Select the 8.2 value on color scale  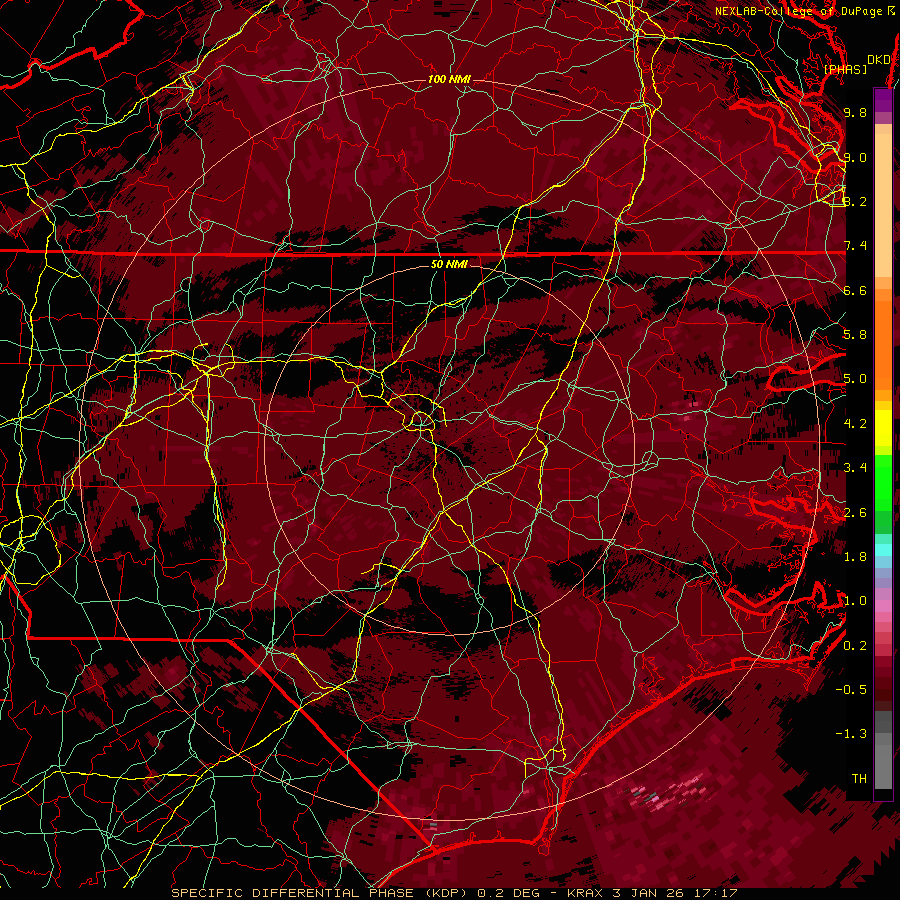tap(855, 201)
